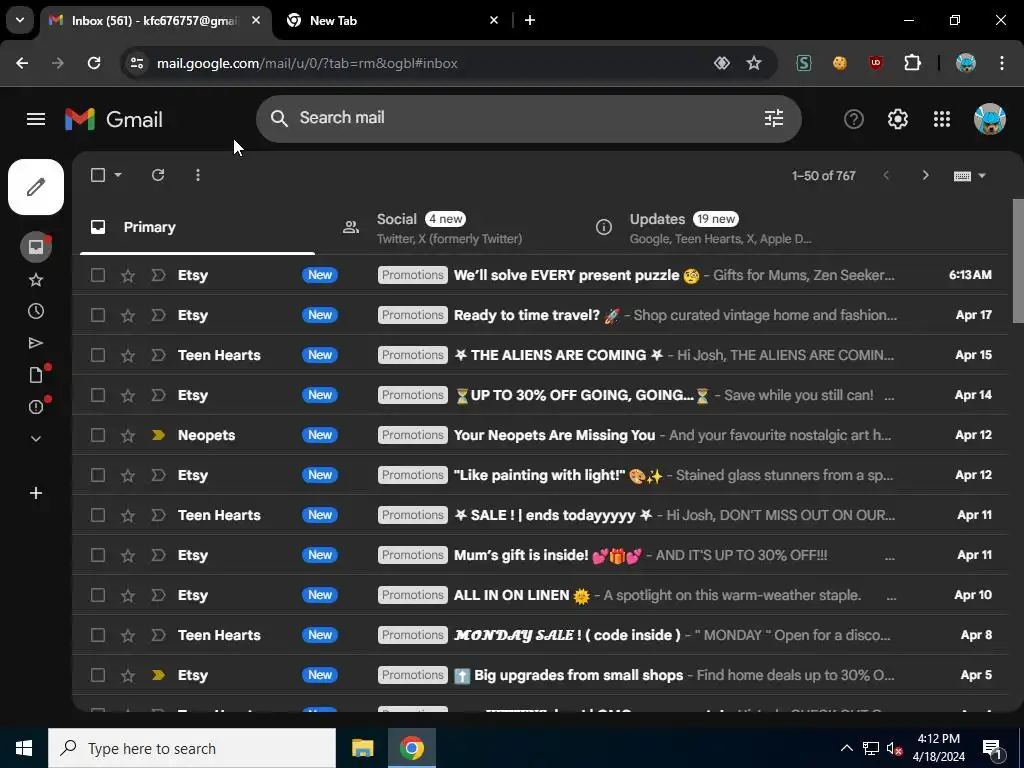Switch to the Updates inbox tab
Screen dimensions: 1024x768
[702, 227]
